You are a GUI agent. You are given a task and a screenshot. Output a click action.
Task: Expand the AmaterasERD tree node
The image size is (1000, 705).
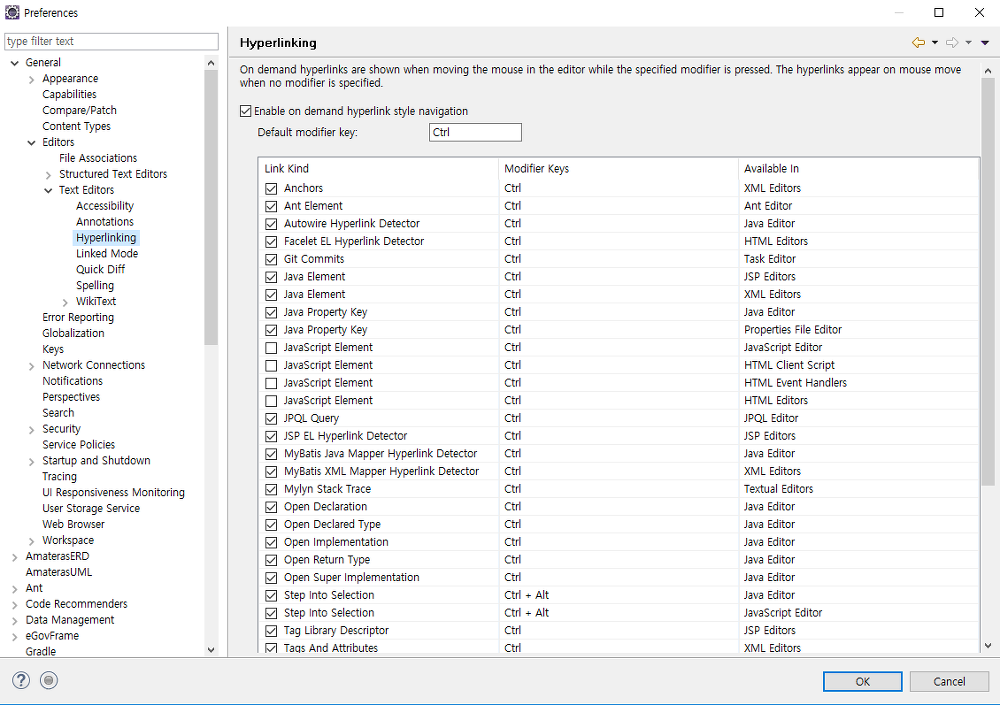(15, 557)
